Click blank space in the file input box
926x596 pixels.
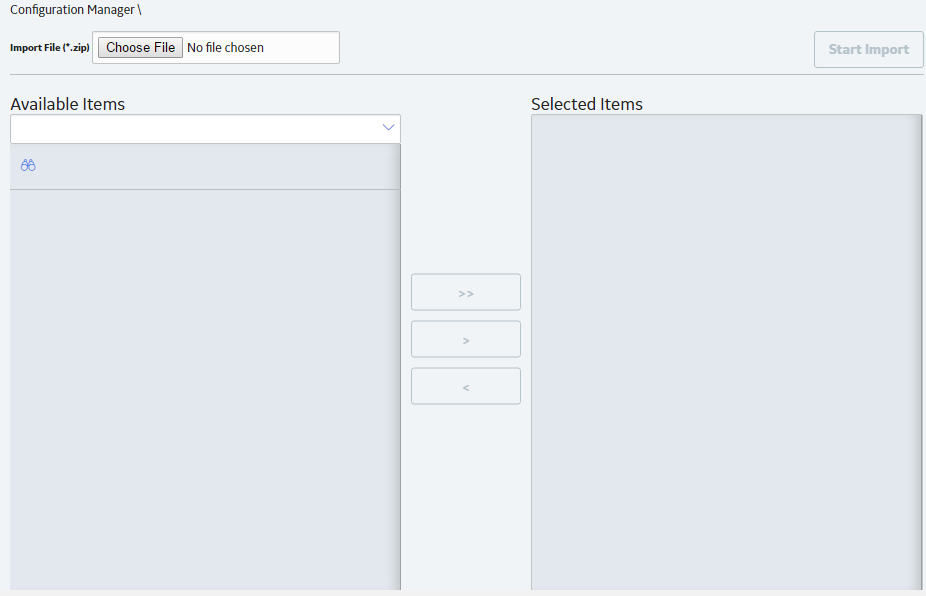click(x=301, y=47)
